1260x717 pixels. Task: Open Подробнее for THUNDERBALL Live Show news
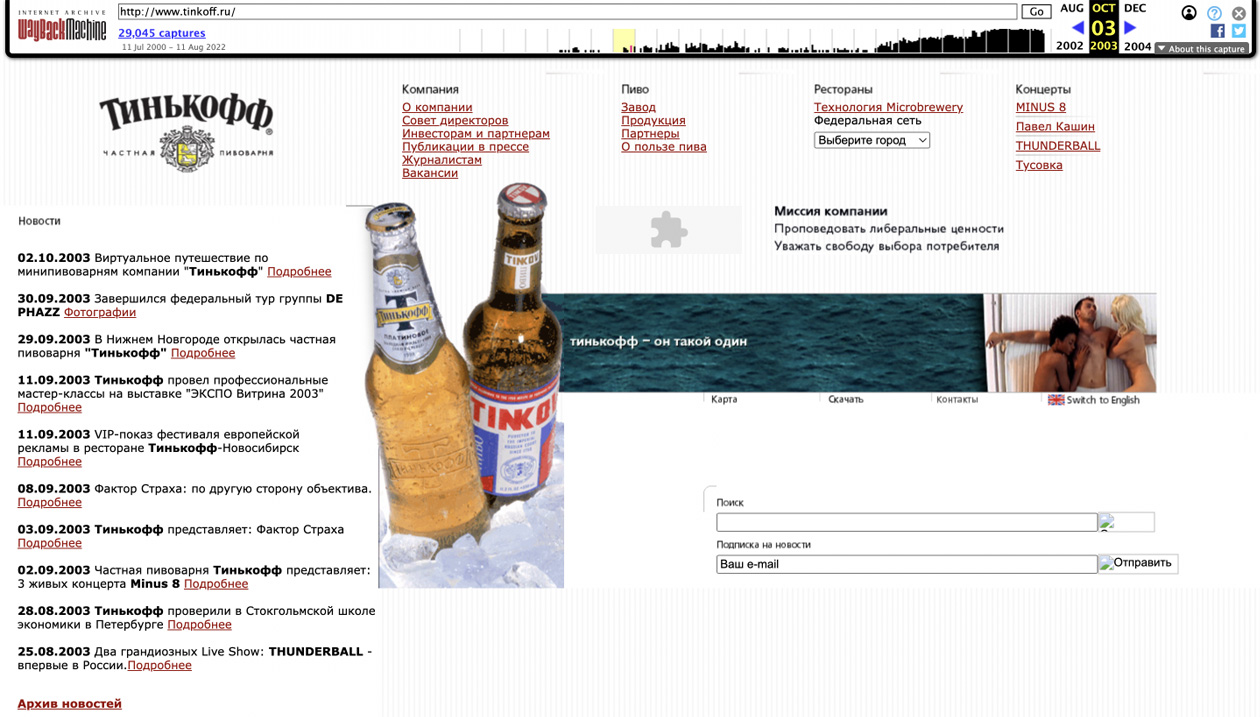159,665
